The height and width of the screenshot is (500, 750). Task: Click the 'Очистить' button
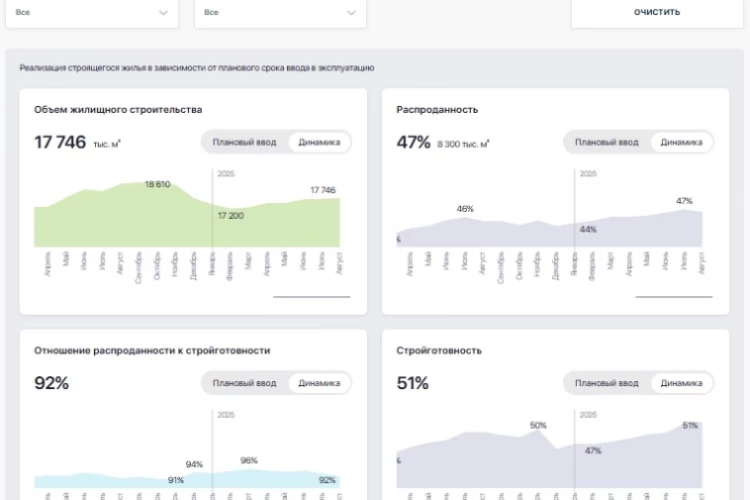(x=657, y=12)
